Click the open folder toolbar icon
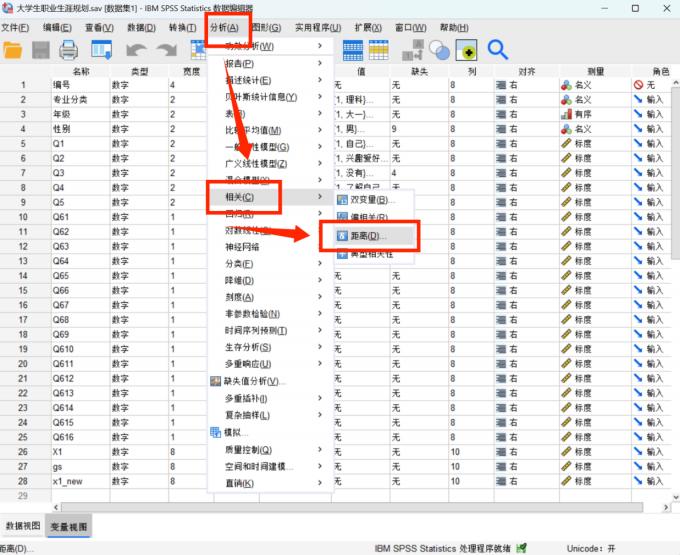This screenshot has height=555, width=680. (14, 49)
